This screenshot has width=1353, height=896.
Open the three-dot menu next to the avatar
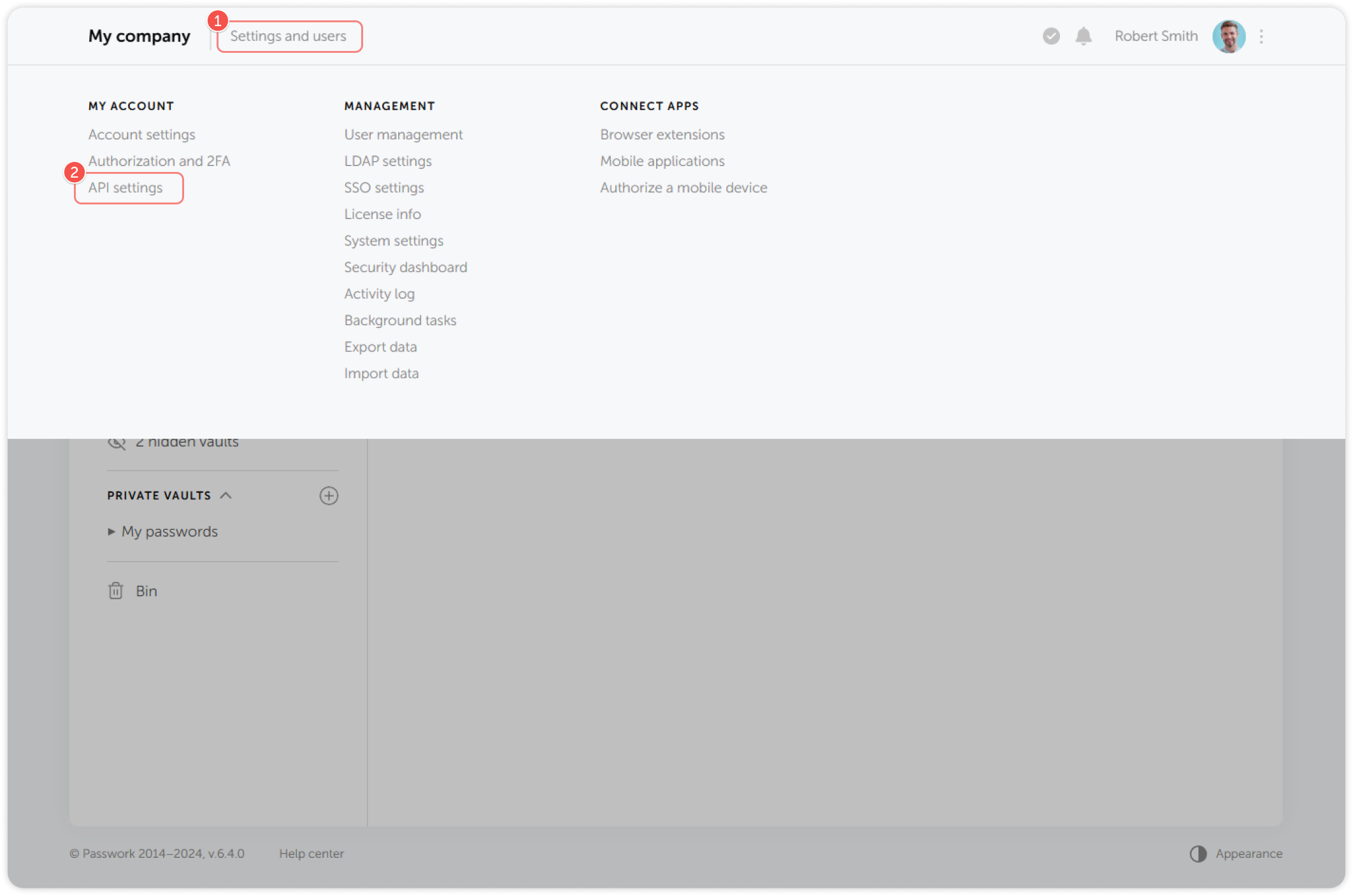point(1262,36)
